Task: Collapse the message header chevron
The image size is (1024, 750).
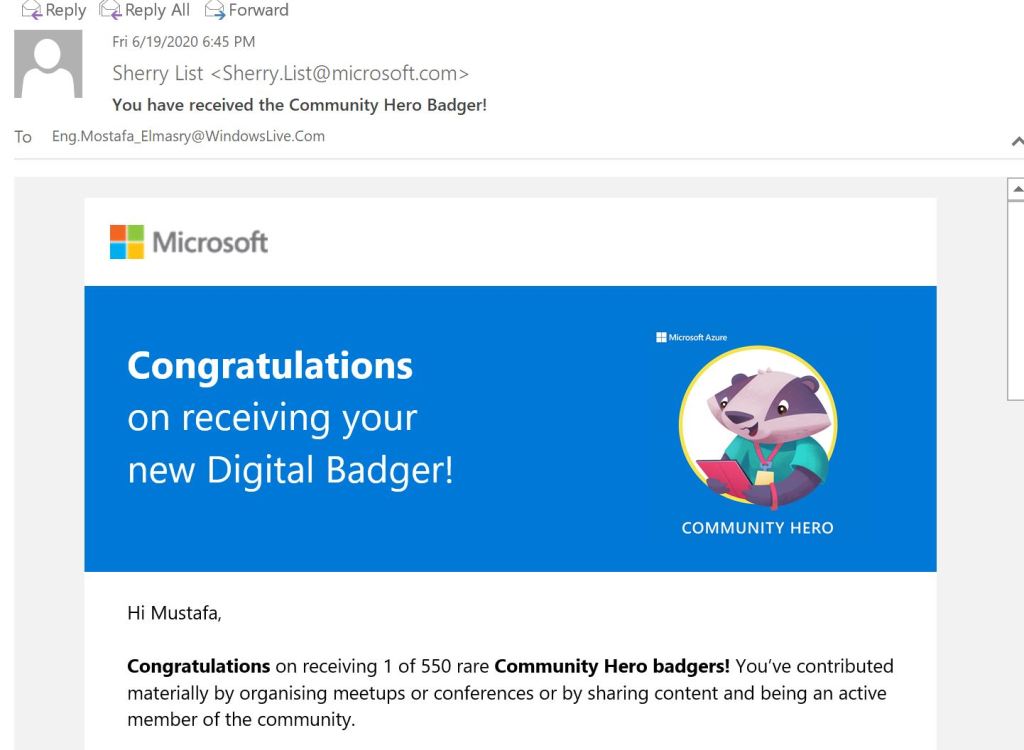Action: [1017, 143]
